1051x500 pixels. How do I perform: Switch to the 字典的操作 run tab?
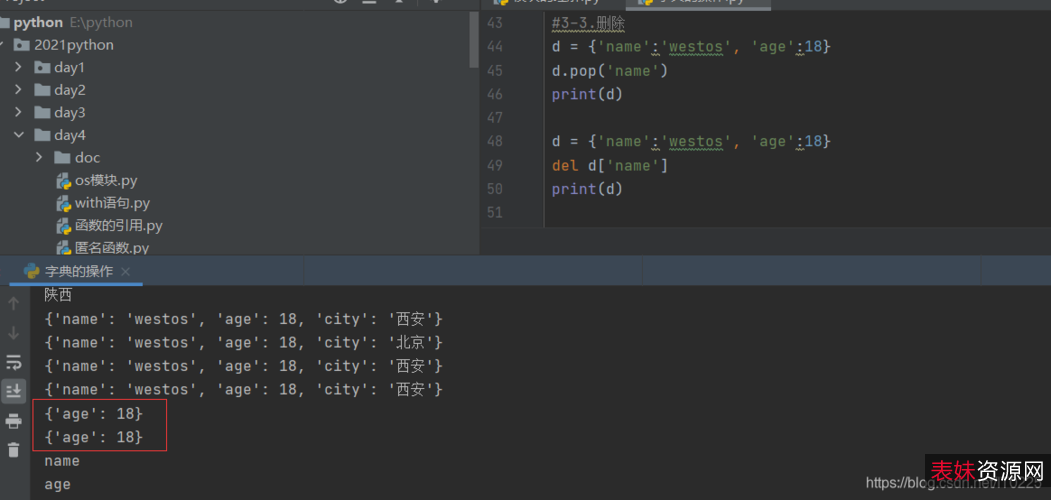(78, 272)
